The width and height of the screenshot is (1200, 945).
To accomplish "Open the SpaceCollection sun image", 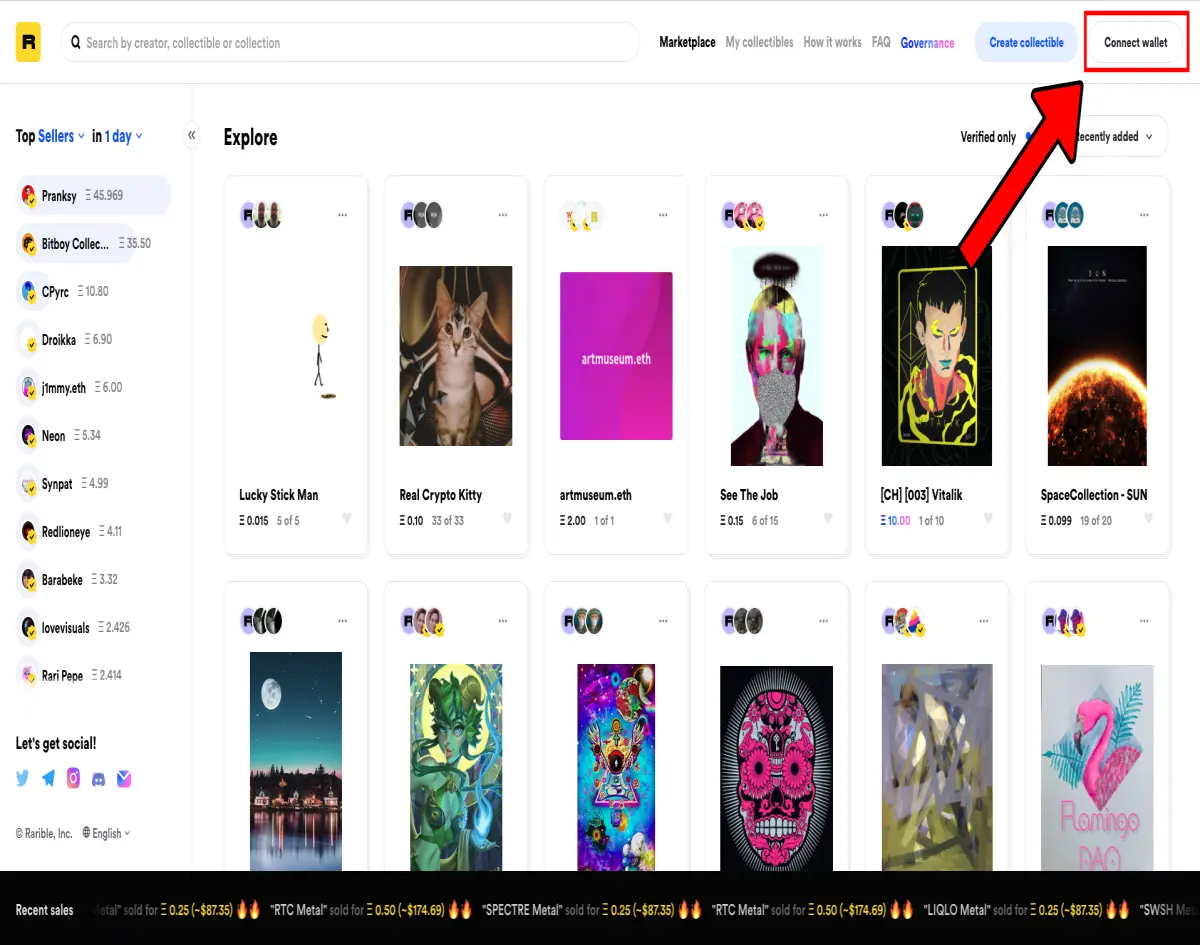I will pos(1097,356).
